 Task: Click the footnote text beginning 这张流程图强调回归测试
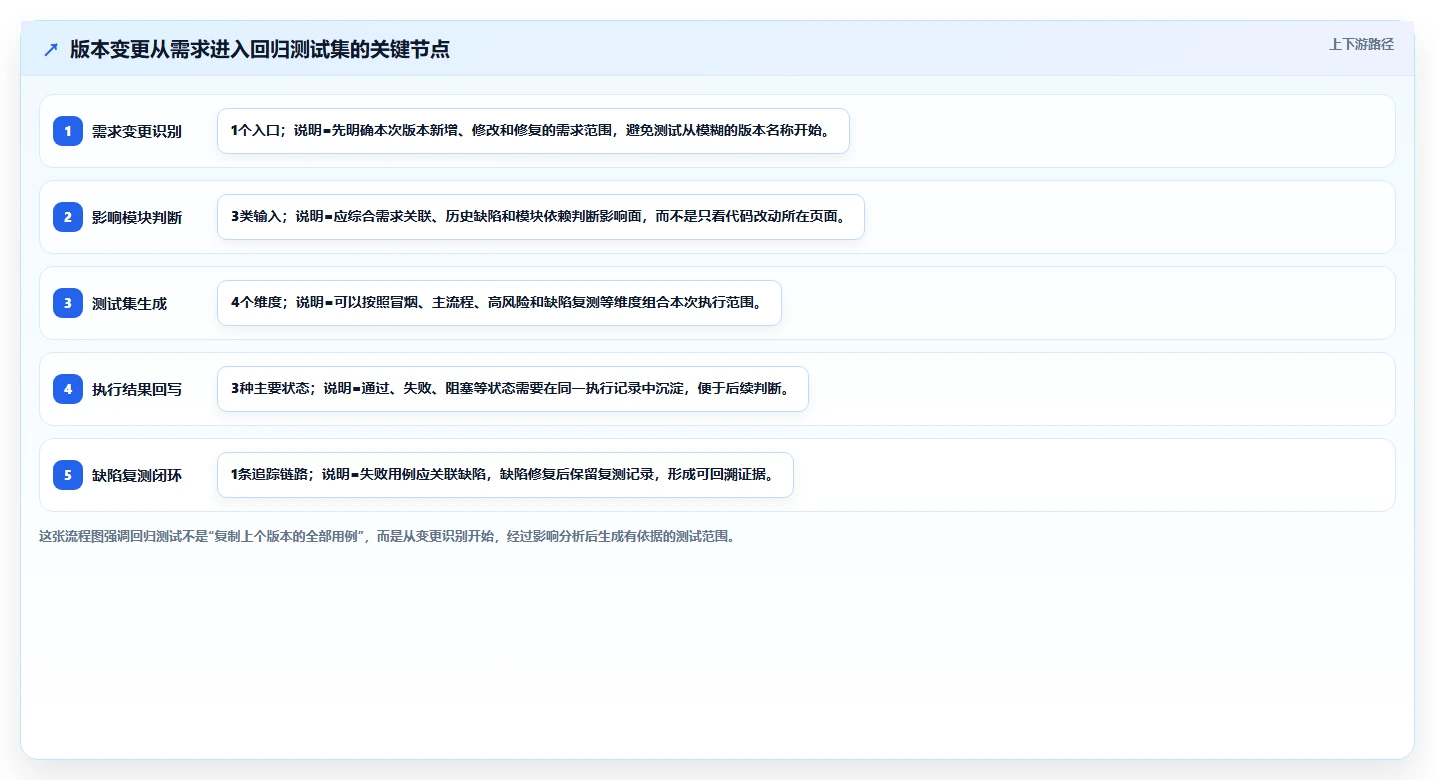pos(390,536)
